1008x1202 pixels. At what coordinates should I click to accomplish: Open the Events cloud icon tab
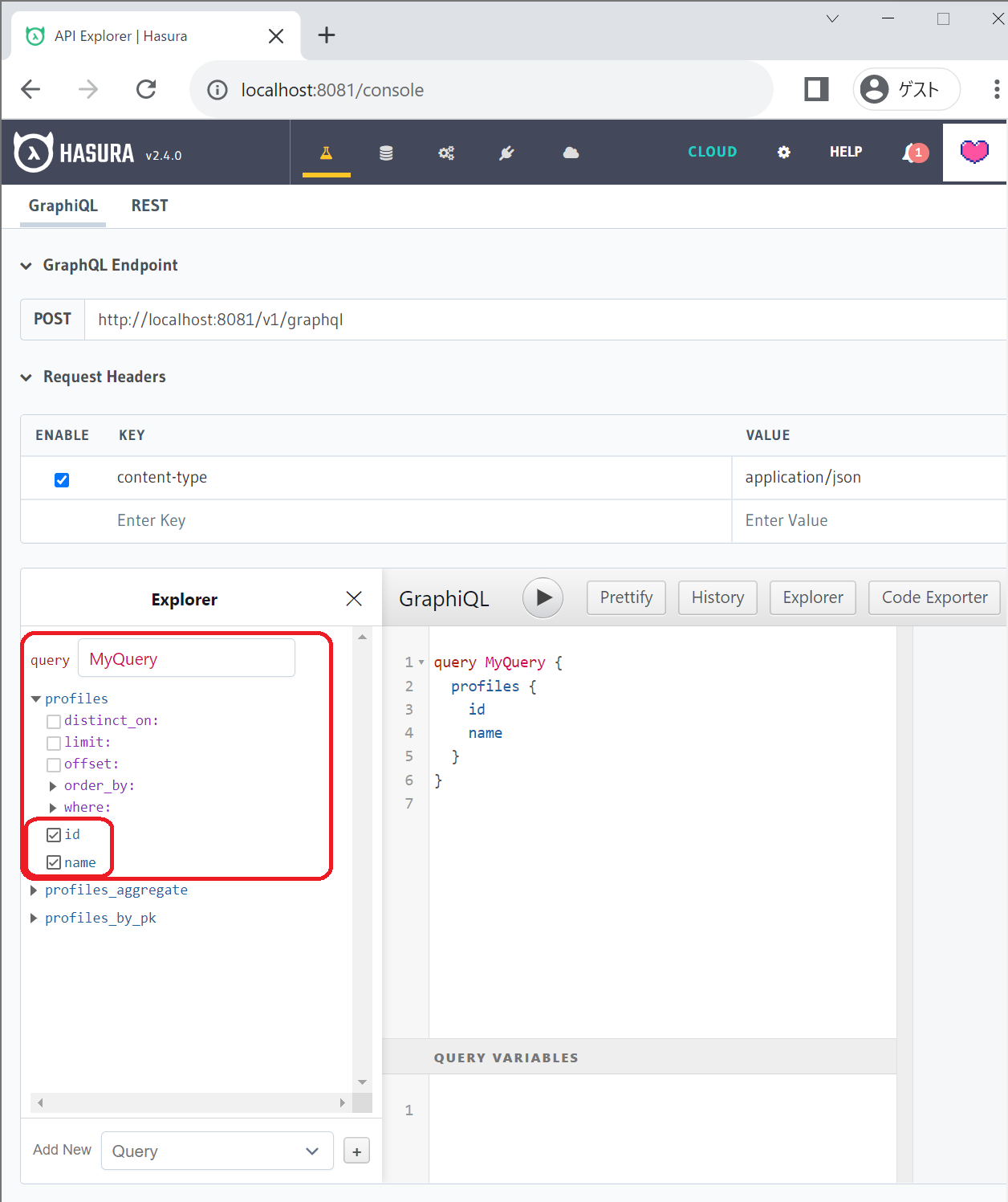coord(571,153)
